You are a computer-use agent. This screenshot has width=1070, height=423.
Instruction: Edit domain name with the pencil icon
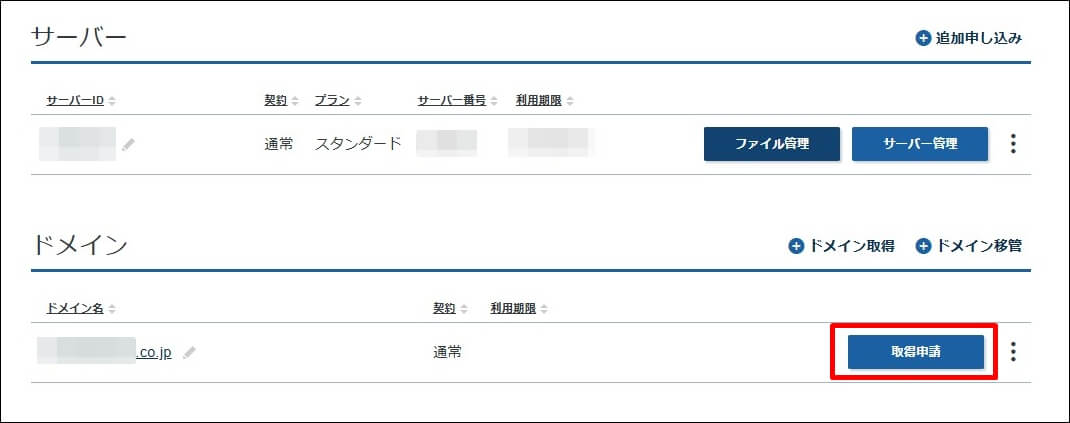(189, 353)
